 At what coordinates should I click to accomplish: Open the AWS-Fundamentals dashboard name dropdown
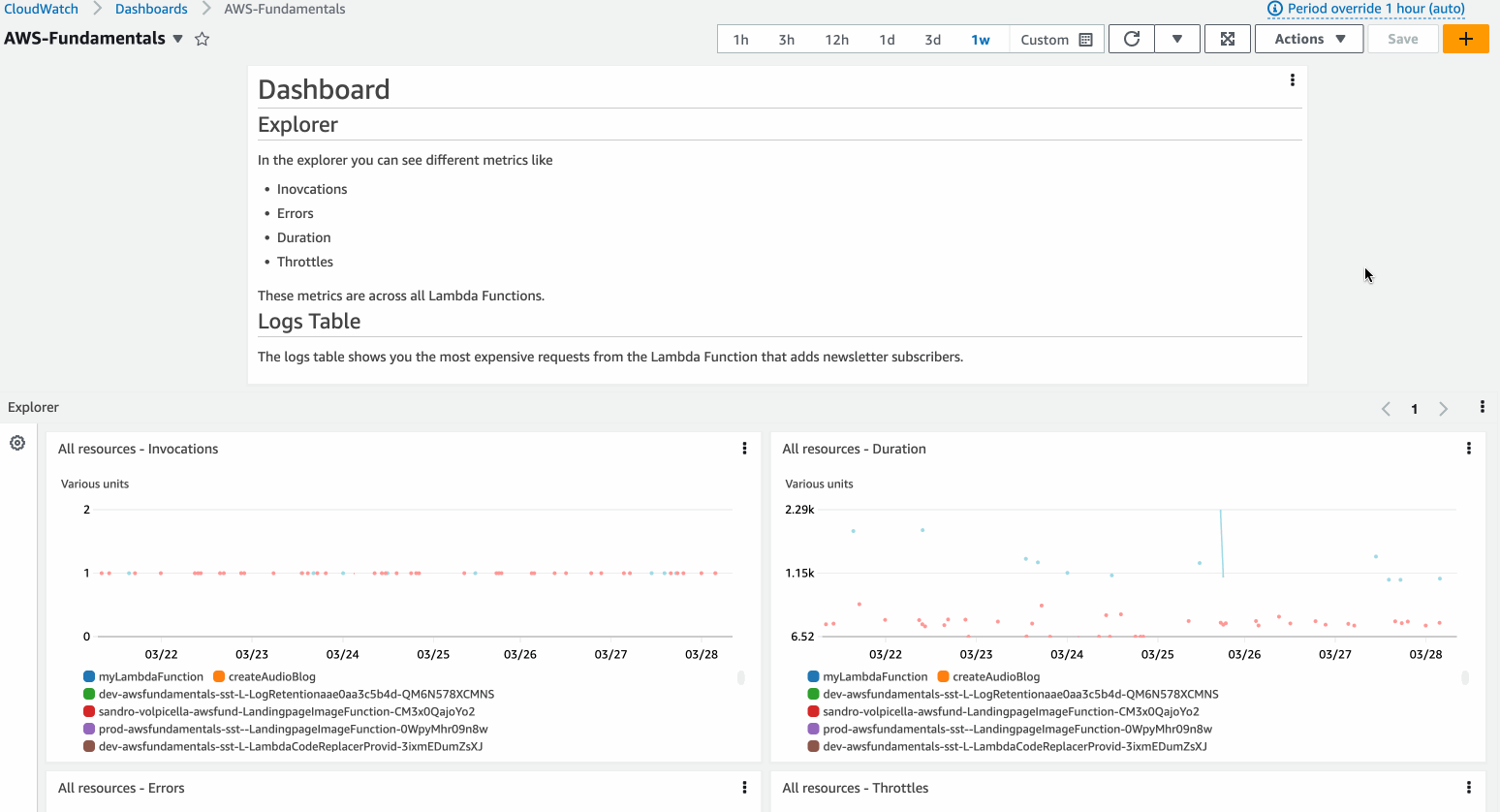click(x=177, y=39)
